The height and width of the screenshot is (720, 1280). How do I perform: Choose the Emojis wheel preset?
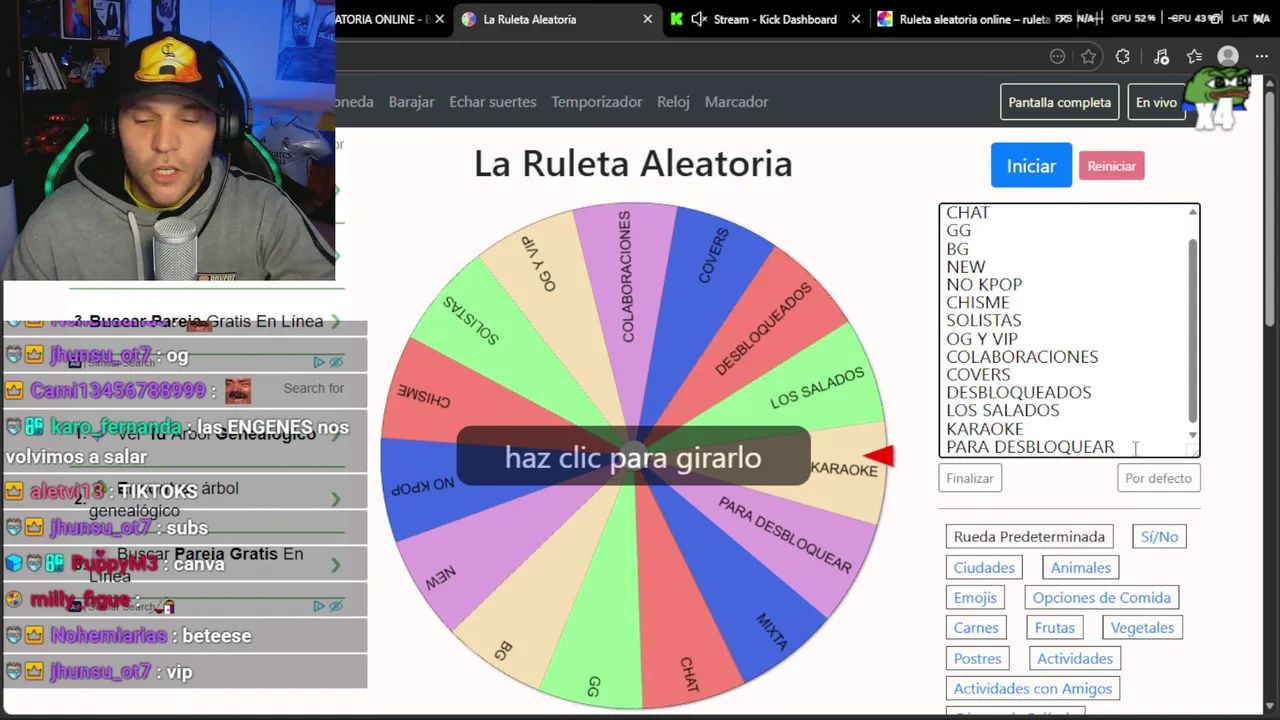pyautogui.click(x=975, y=598)
